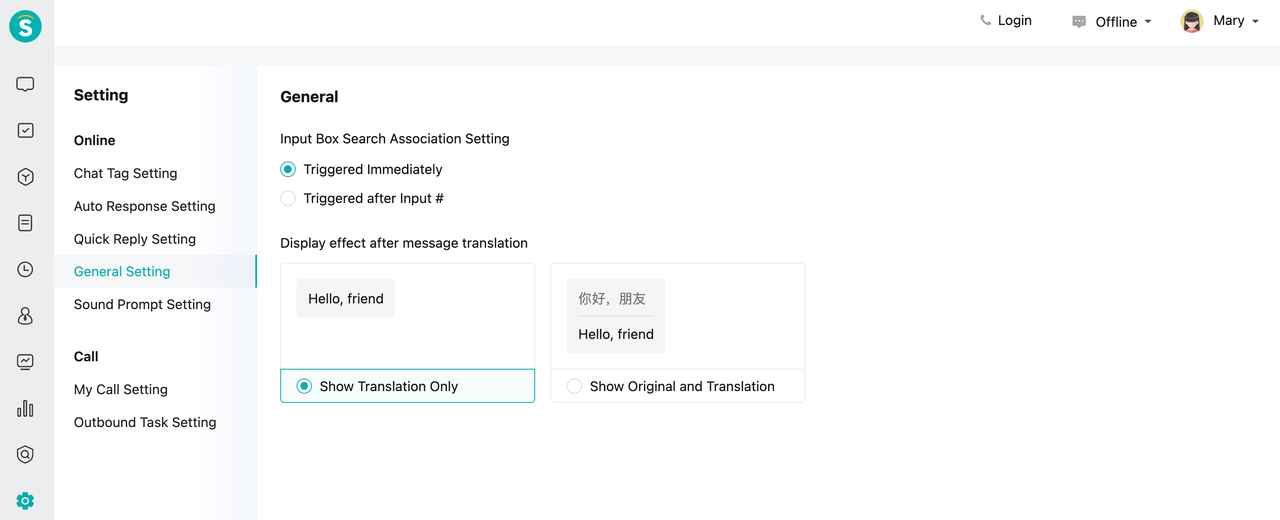Open Outbound Task Setting link
The width and height of the screenshot is (1280, 520).
[144, 422]
